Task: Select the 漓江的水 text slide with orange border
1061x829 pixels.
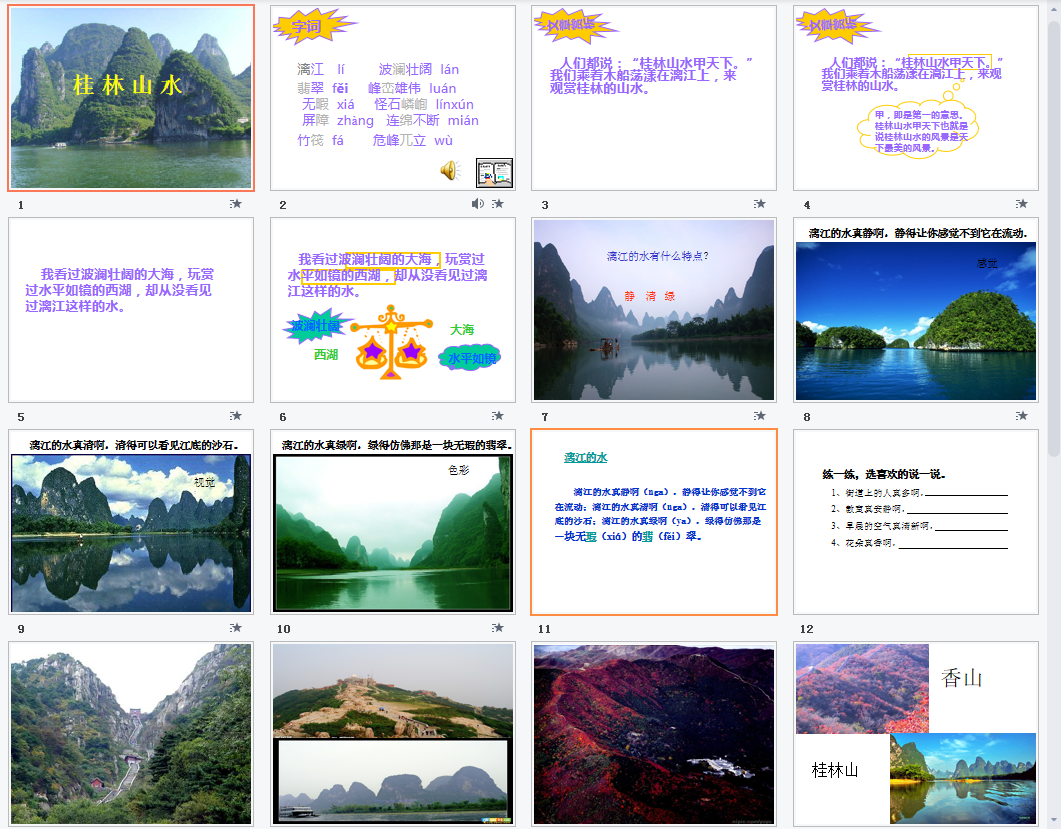Action: pyautogui.click(x=654, y=522)
